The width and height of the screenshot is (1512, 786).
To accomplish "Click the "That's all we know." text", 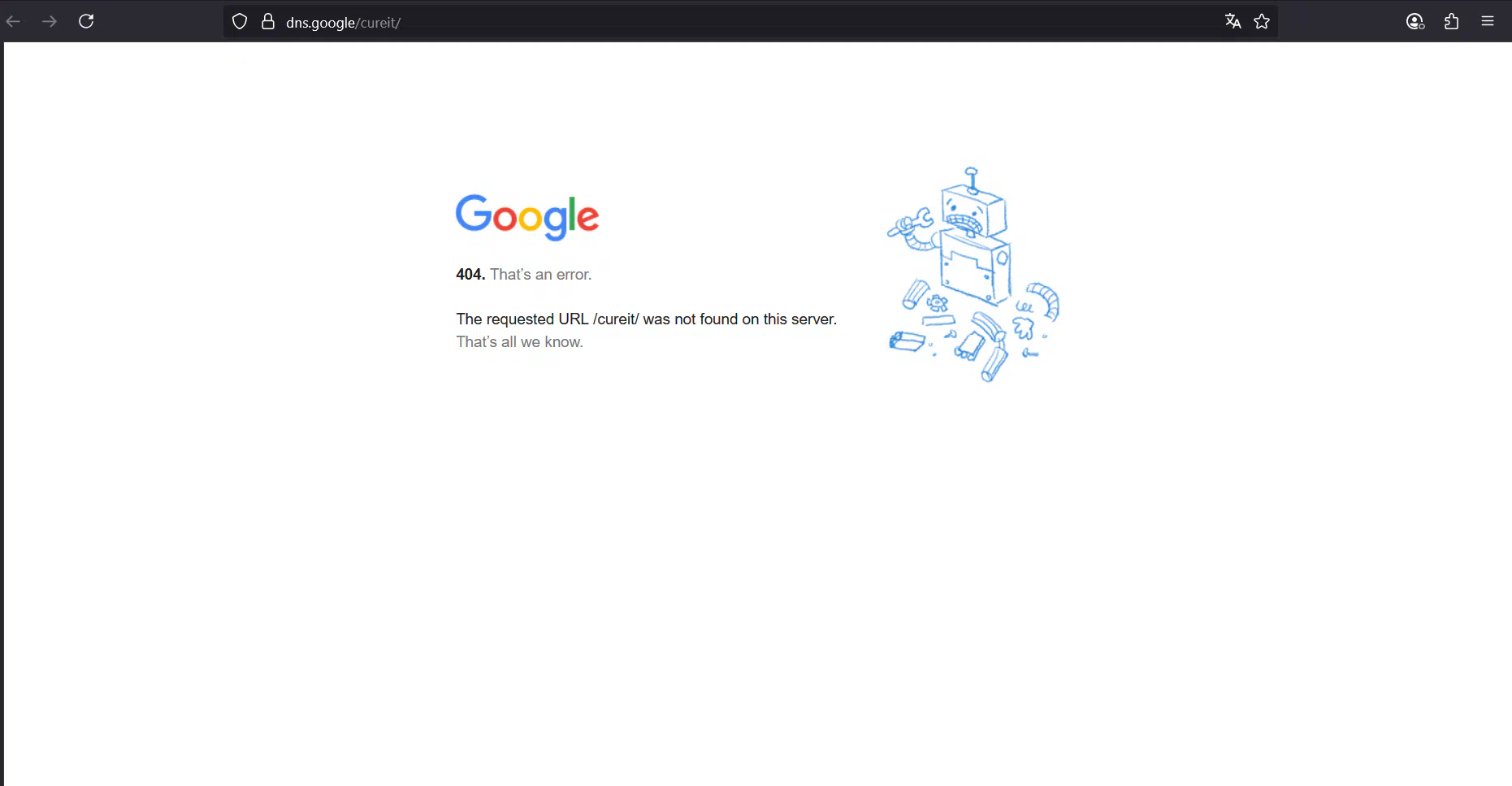I will tap(519, 342).
